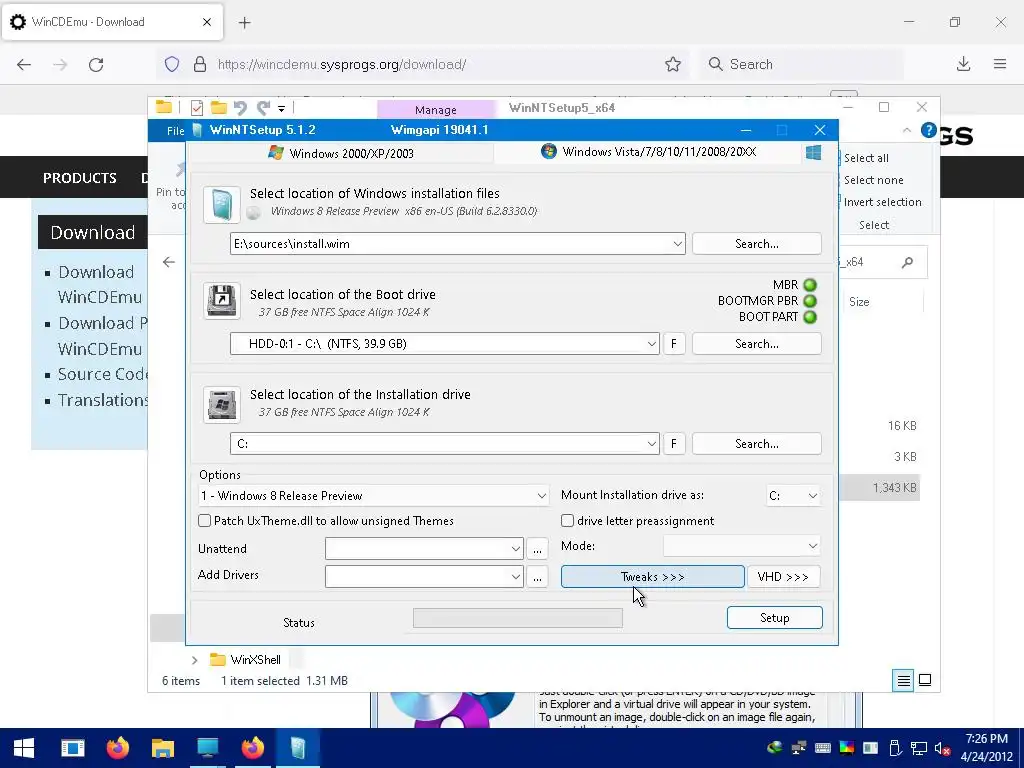The width and height of the screenshot is (1024, 768).
Task: Open the Unattend dropdown
Action: pyautogui.click(x=515, y=549)
